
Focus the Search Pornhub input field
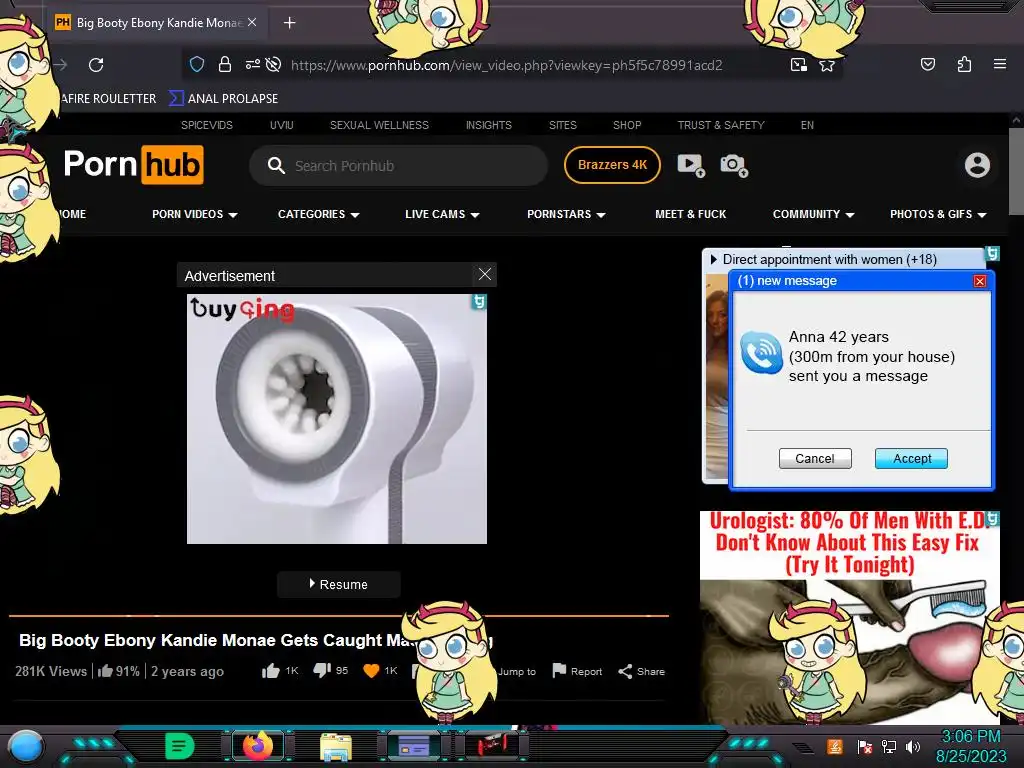coord(398,166)
